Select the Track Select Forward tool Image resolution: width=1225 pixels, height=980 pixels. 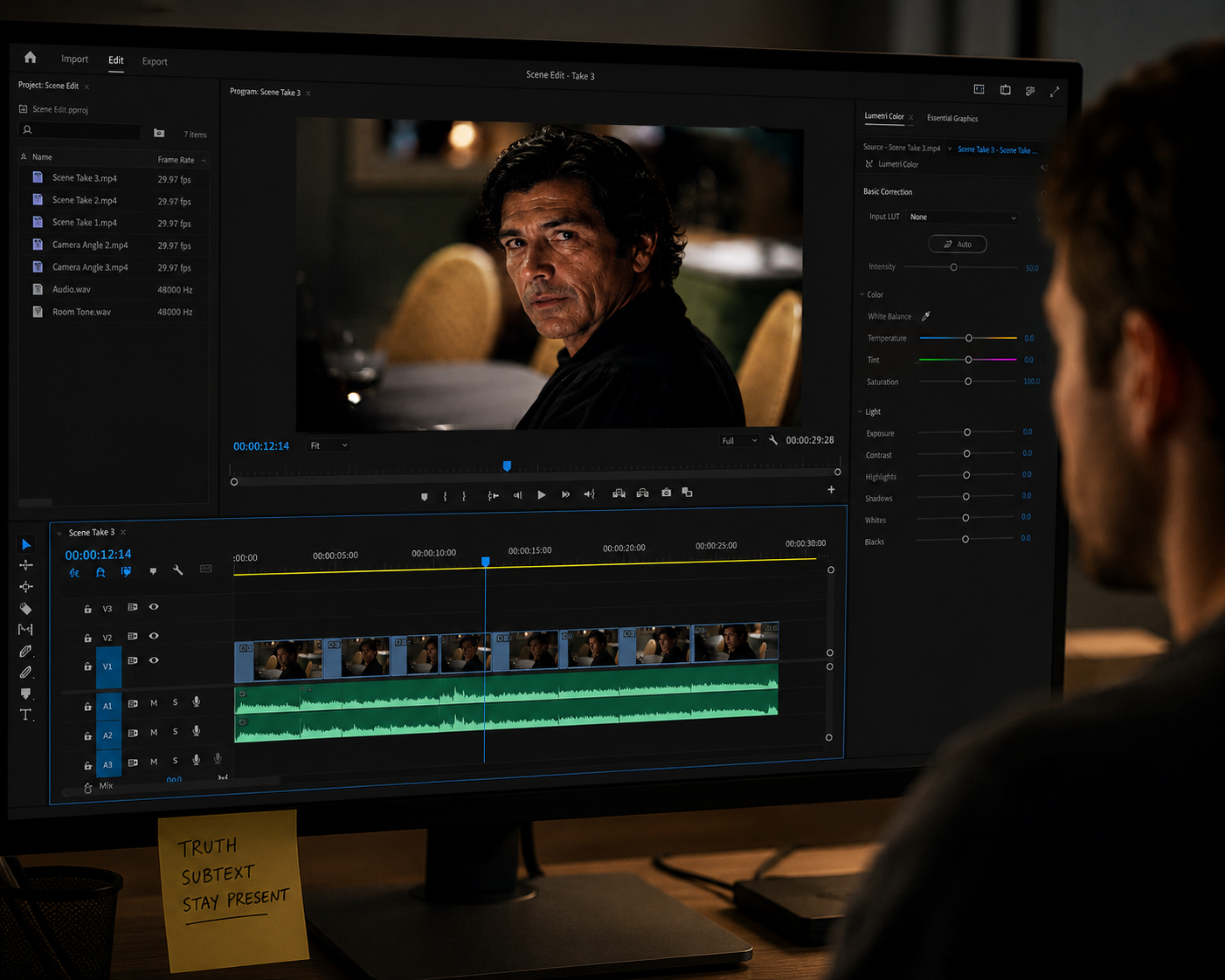[26, 565]
